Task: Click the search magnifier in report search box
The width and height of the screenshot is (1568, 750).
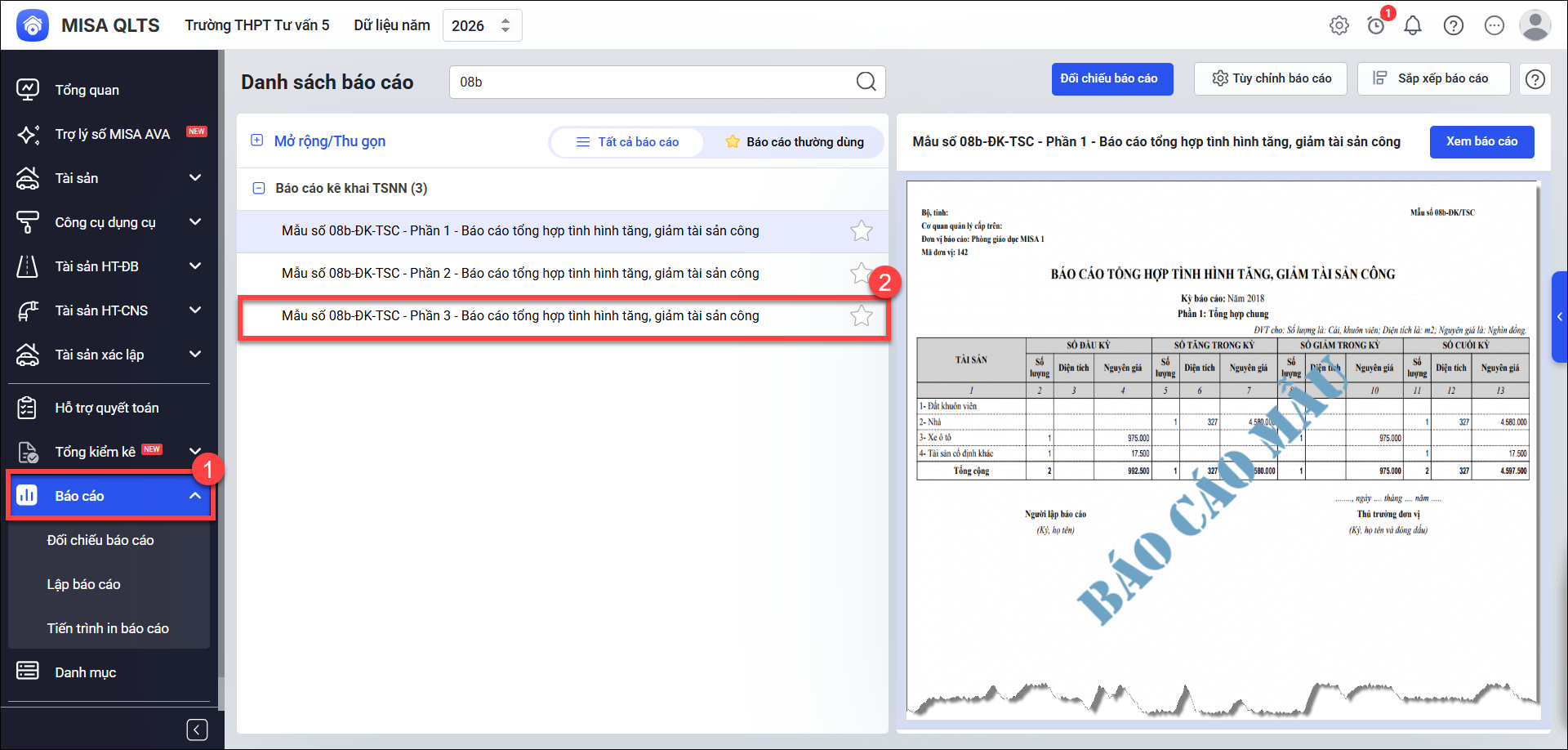Action: (x=866, y=82)
